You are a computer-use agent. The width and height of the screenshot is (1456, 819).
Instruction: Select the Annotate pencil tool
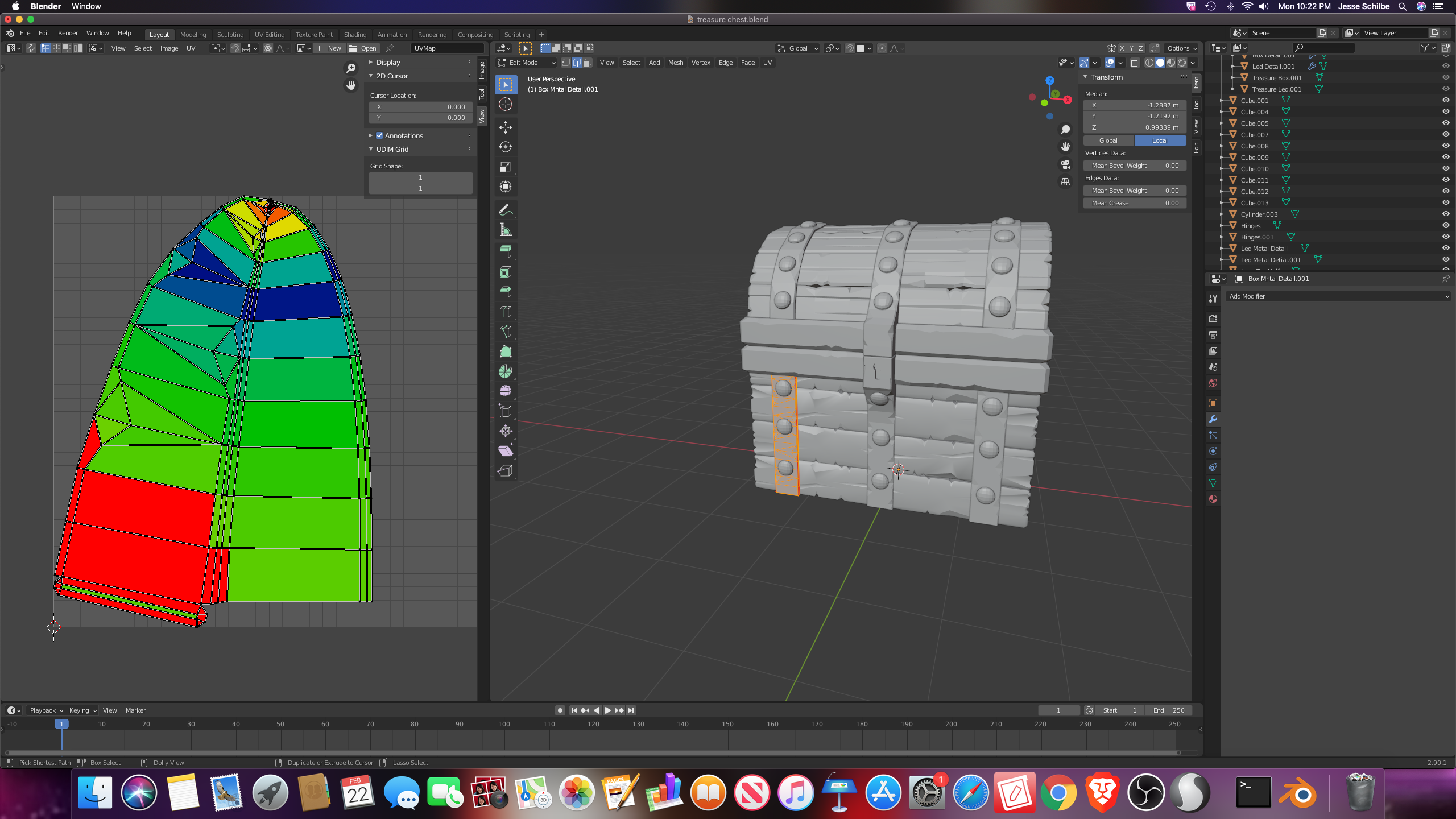tap(505, 210)
